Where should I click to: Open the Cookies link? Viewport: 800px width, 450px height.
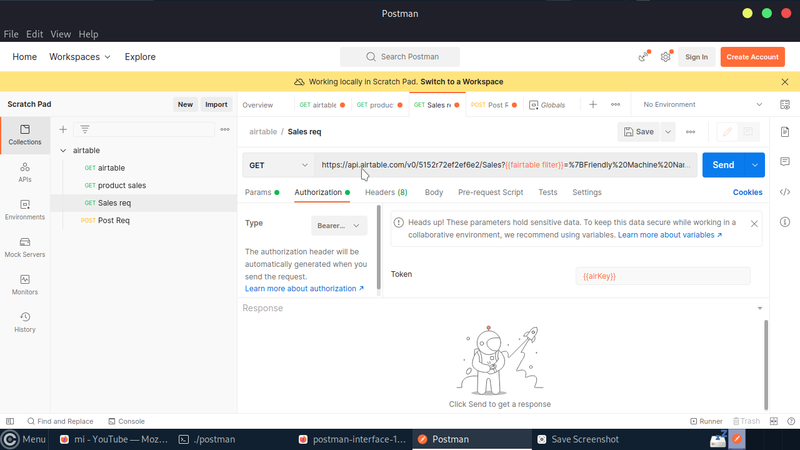(x=747, y=192)
